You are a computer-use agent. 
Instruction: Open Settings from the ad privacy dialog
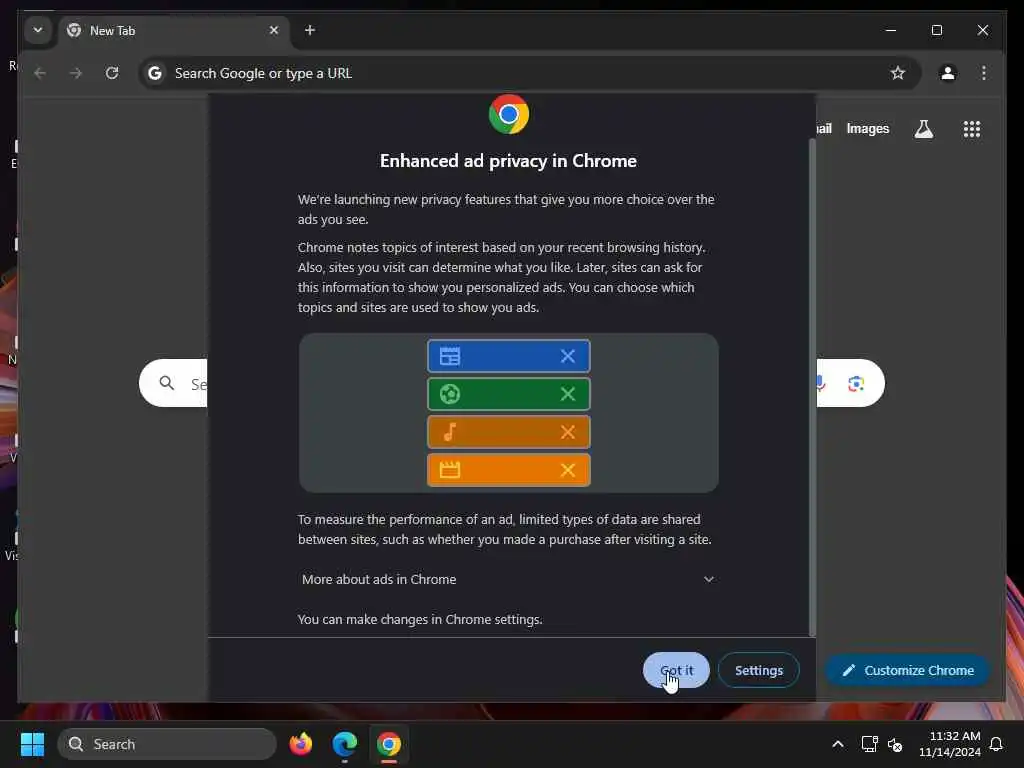click(x=758, y=670)
